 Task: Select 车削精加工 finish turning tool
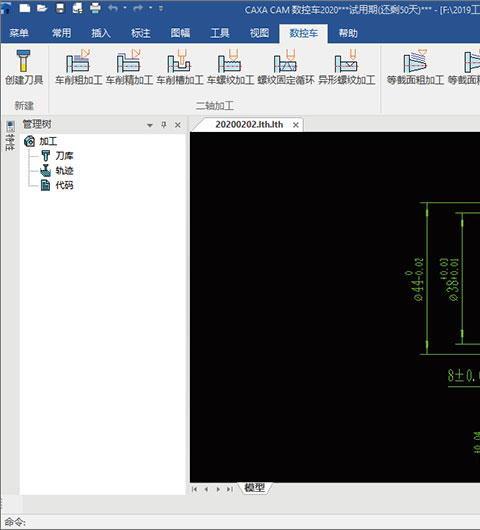(x=129, y=67)
